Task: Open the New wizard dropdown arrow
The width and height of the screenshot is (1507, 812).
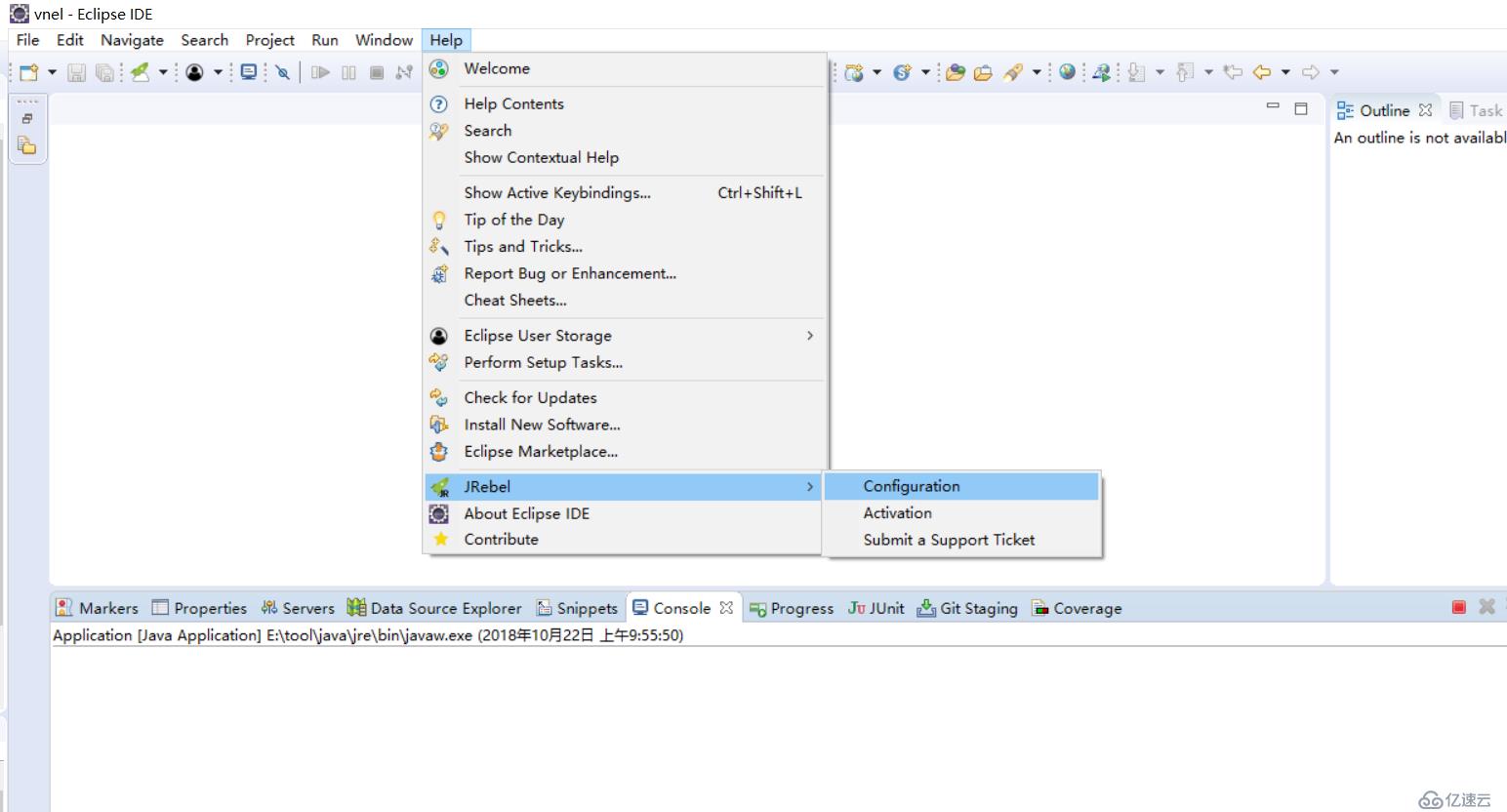Action: coord(53,72)
